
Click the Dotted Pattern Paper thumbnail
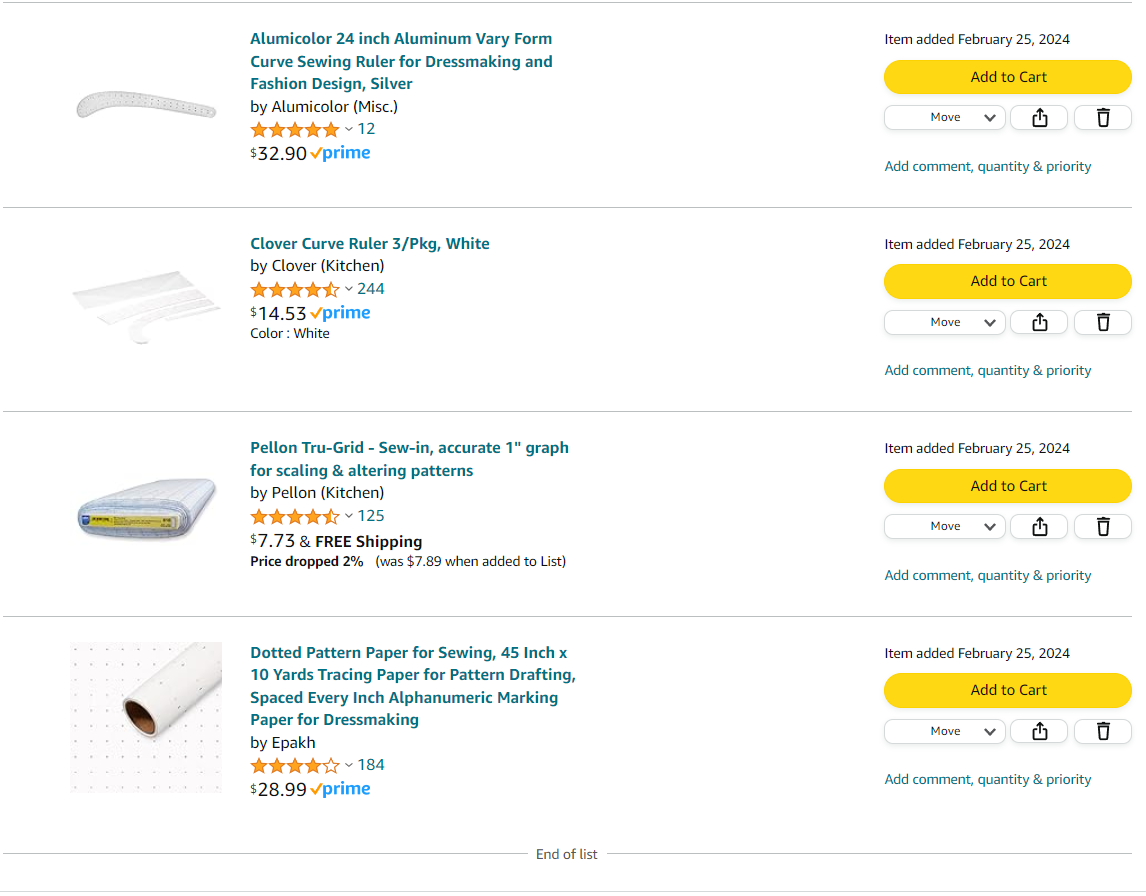tap(146, 717)
